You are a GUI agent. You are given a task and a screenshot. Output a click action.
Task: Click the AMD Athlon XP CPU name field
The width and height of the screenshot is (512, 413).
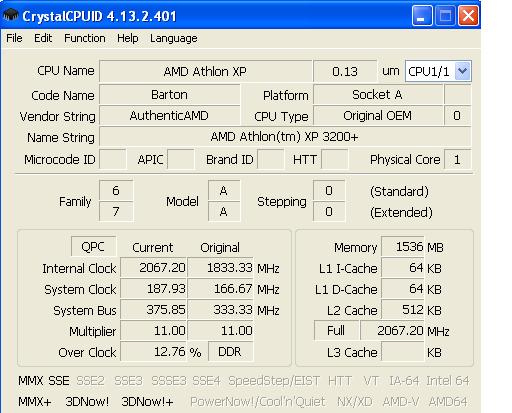coord(205,71)
